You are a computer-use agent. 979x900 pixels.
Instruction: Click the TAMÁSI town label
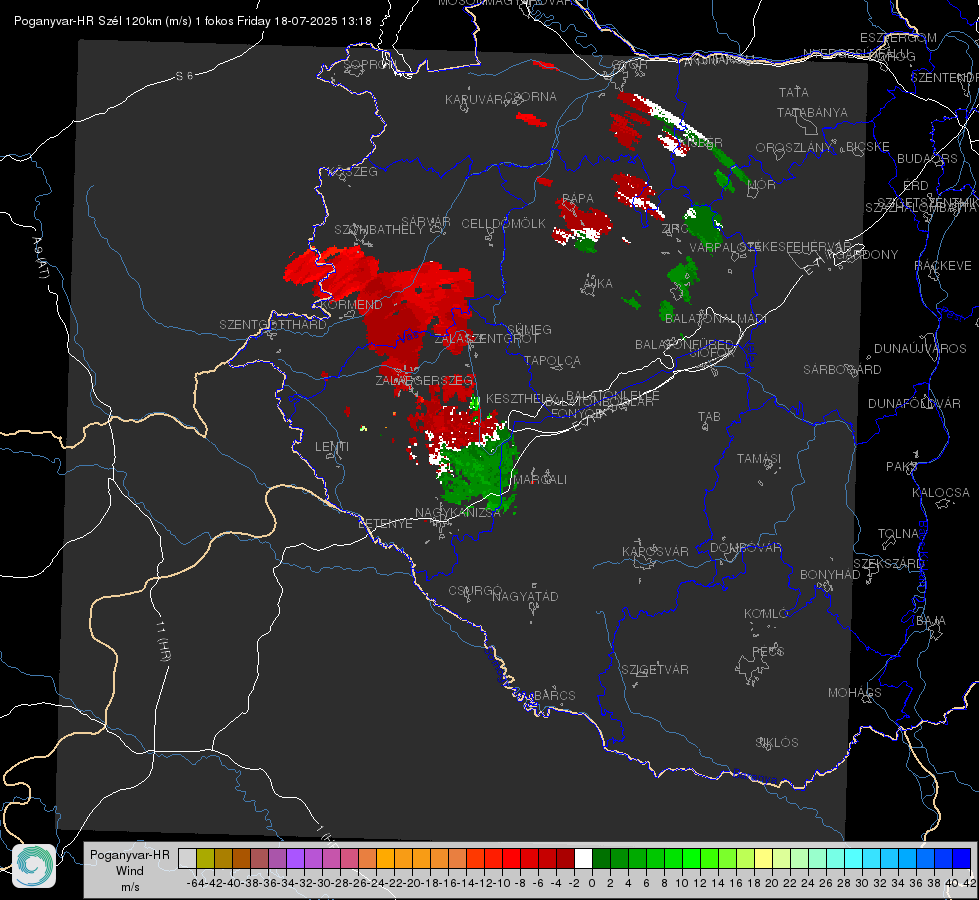pyautogui.click(x=759, y=458)
